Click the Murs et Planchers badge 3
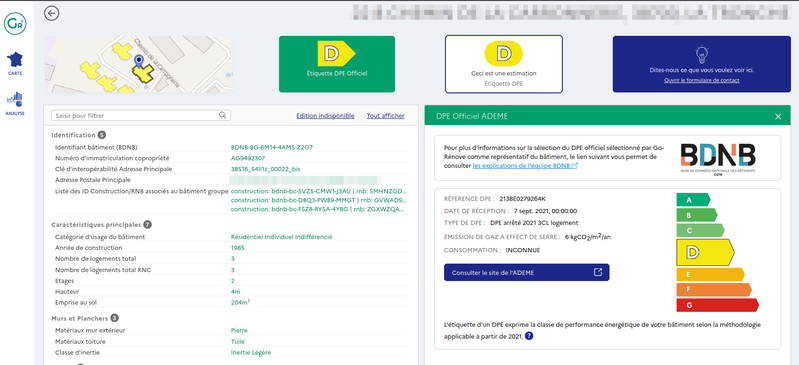 click(x=115, y=318)
